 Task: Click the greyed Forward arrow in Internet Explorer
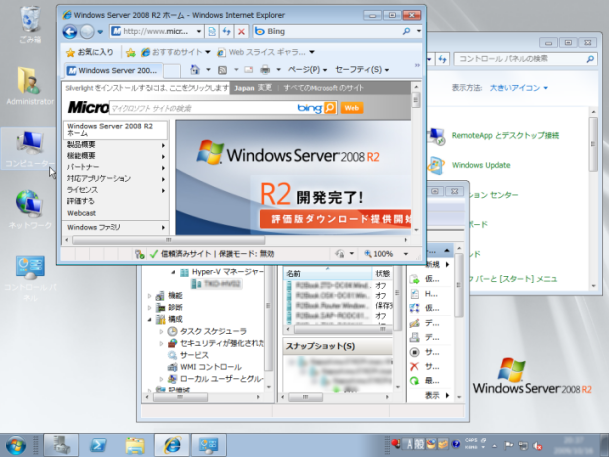pyautogui.click(x=87, y=31)
